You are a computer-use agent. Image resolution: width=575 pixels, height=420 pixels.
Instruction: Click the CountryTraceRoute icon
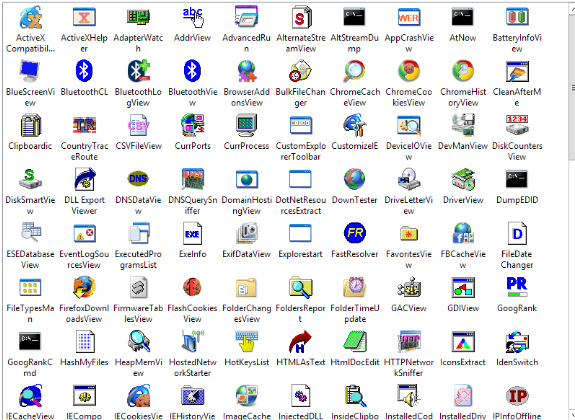pyautogui.click(x=84, y=125)
